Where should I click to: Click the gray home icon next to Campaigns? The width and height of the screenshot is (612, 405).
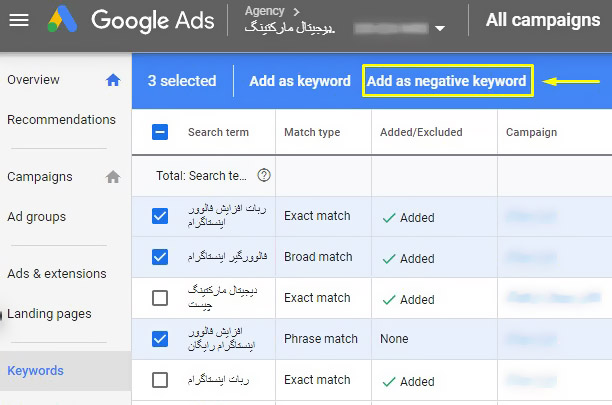(x=113, y=177)
